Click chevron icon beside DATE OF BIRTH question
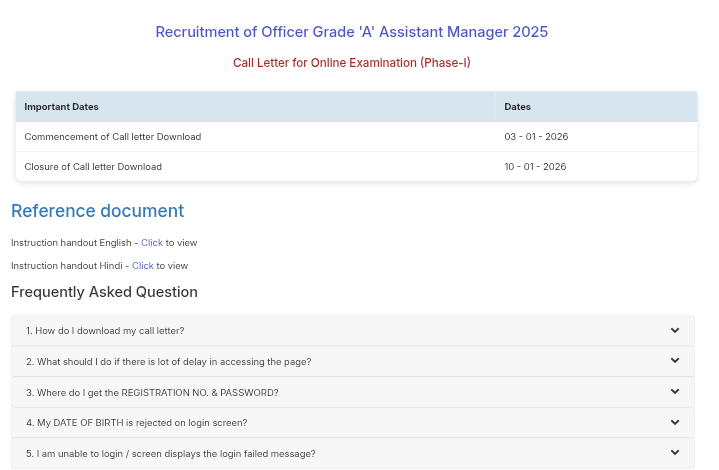719x470 pixels. pyautogui.click(x=675, y=422)
